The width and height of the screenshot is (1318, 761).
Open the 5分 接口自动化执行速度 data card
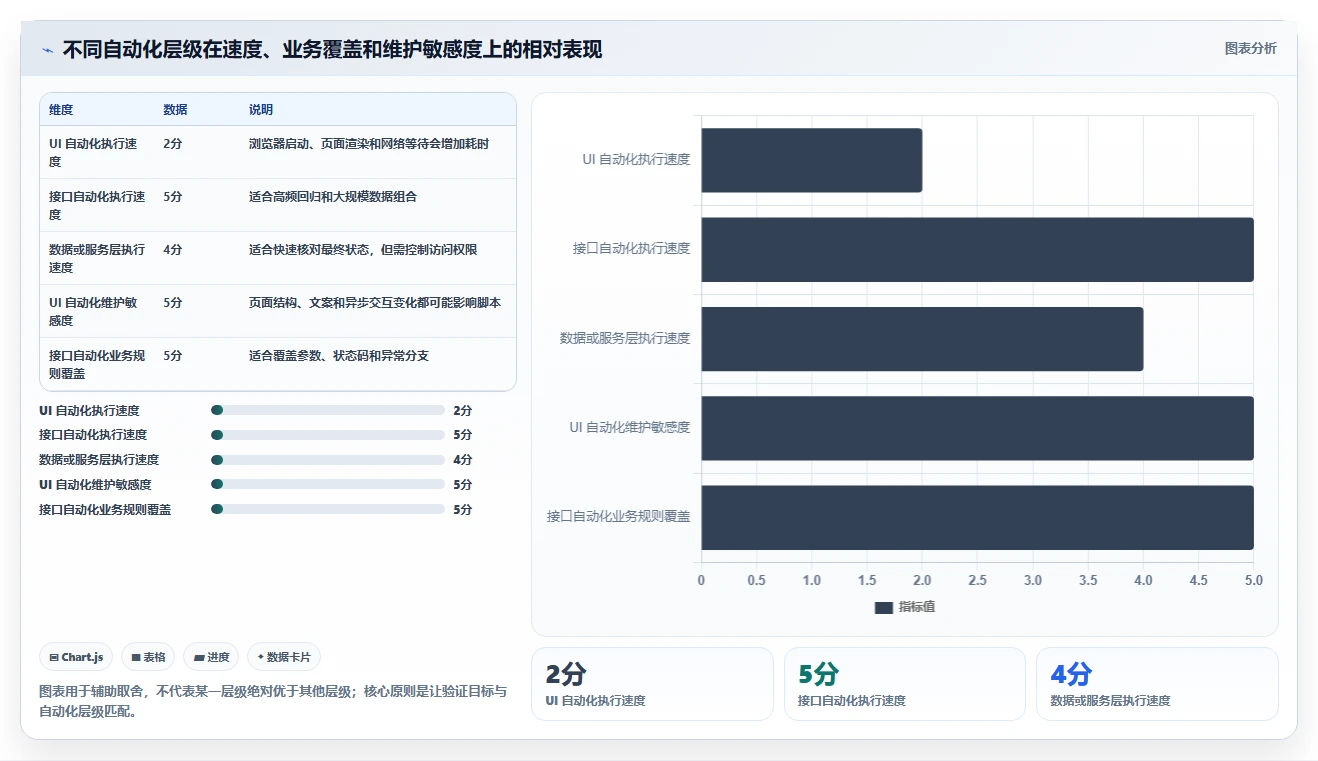905,684
